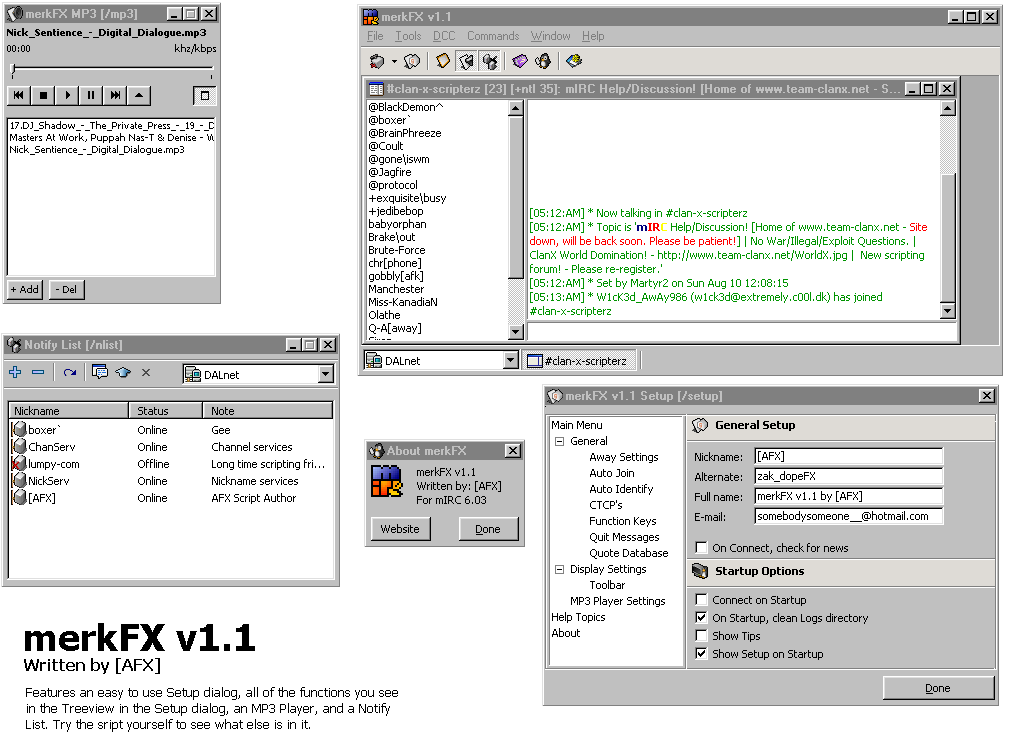
Task: Open the DALnet network dropdown in Notify List
Action: click(325, 374)
